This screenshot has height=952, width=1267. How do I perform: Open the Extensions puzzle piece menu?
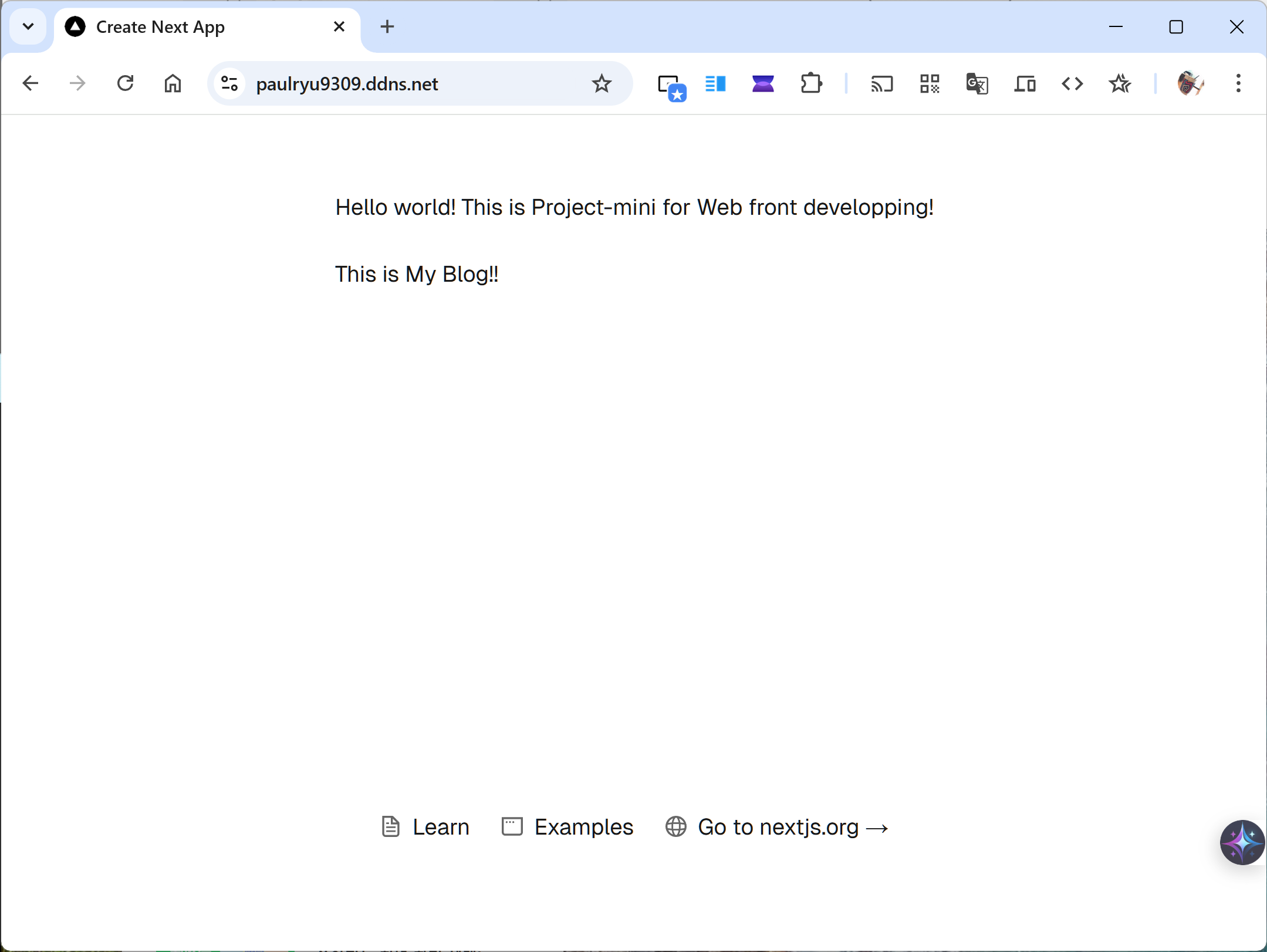(x=811, y=84)
